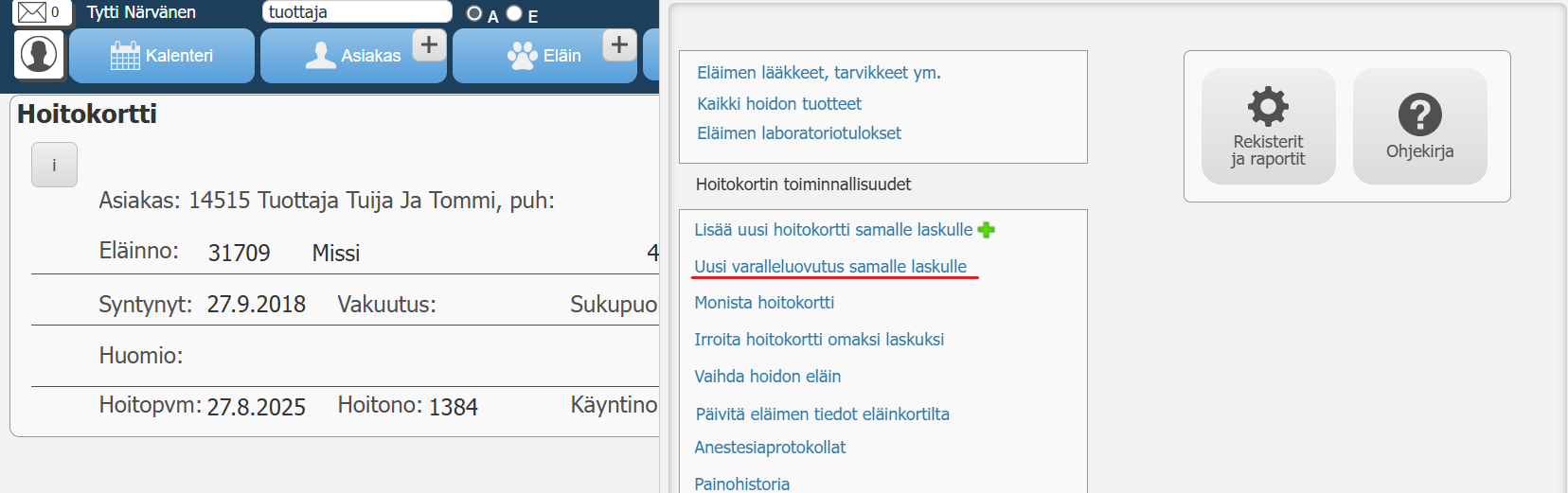Viewport: 1568px width, 493px height.
Task: Click the search field containing tuottaja
Action: click(x=356, y=12)
